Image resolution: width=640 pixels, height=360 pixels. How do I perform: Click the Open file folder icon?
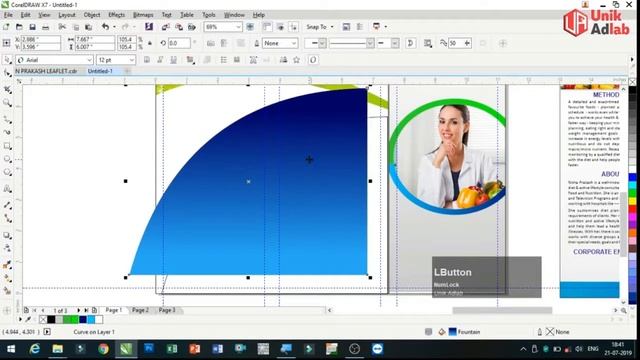pyautogui.click(x=19, y=27)
